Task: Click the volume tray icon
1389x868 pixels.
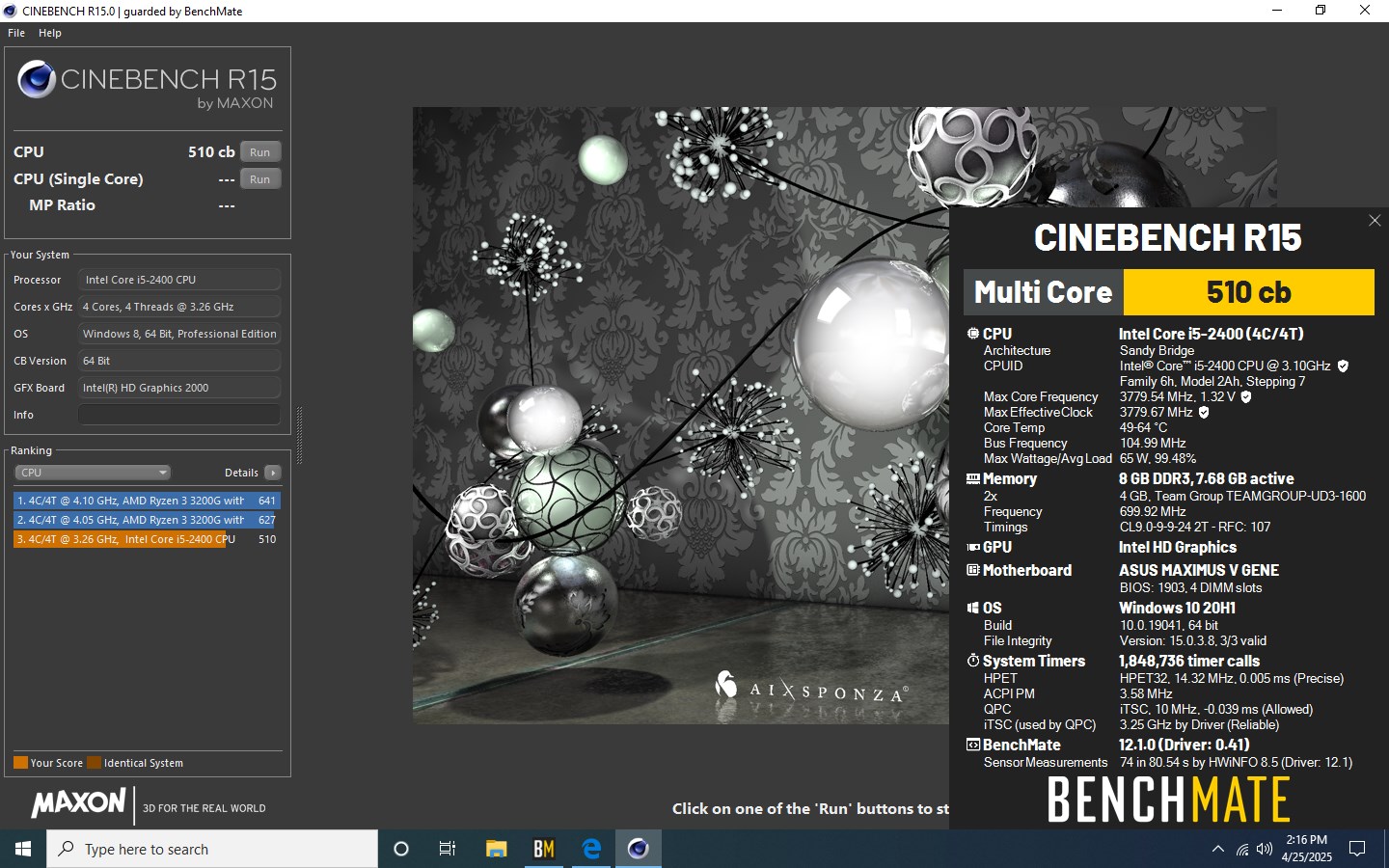Action: (x=1265, y=850)
